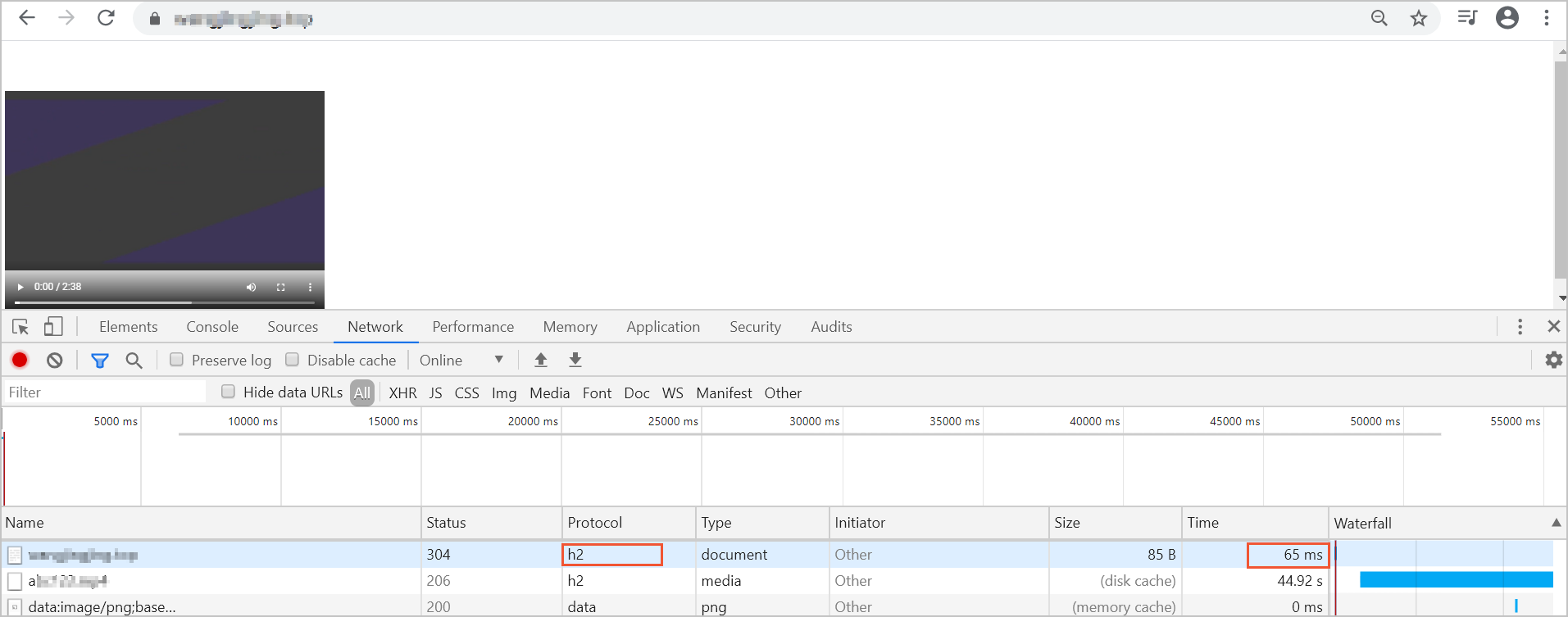Sort requests by Type column
The height and width of the screenshot is (617, 1568).
coord(762,523)
